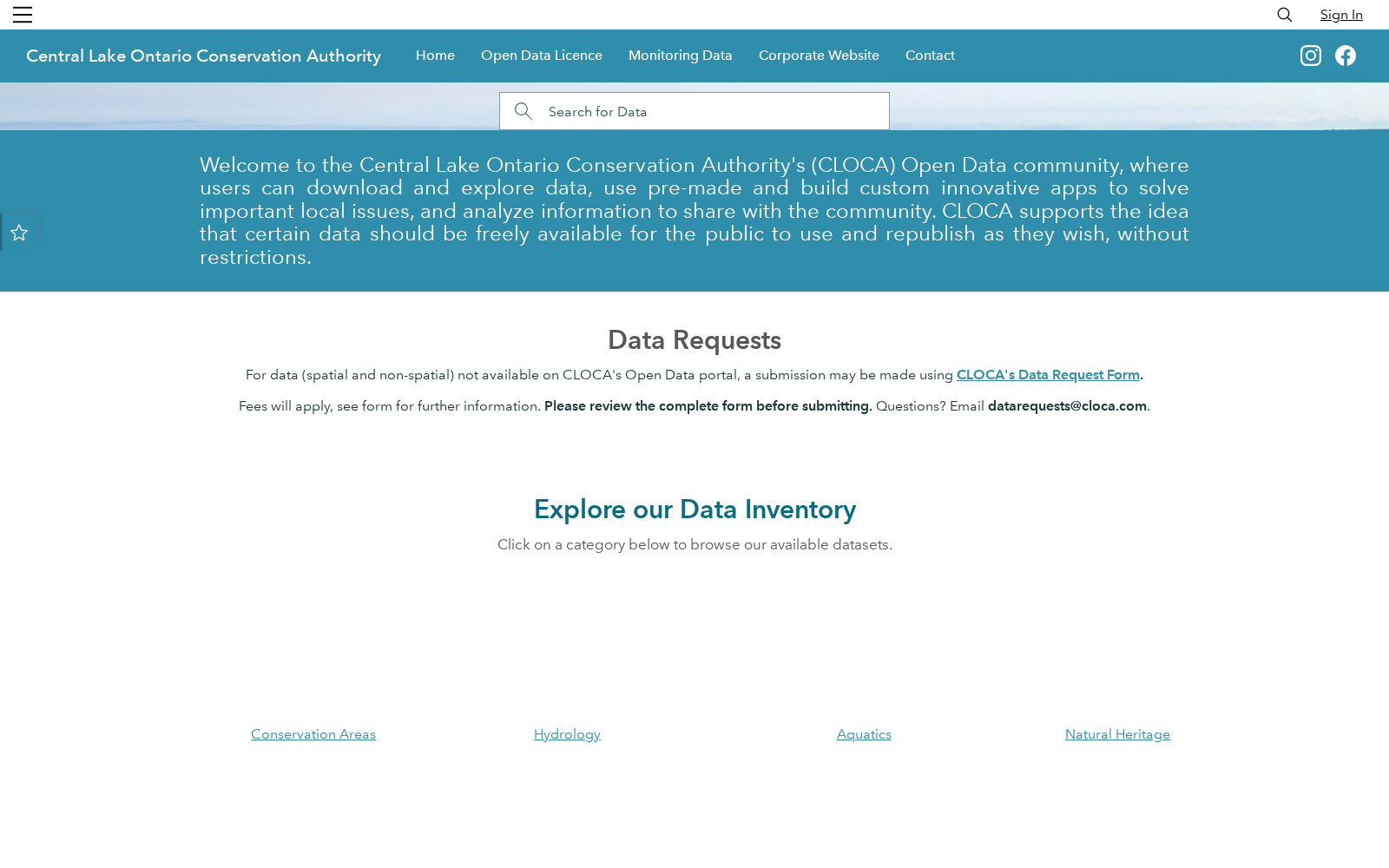Browse the Aquatics category
Screen dimensions: 1389x868
click(x=864, y=734)
